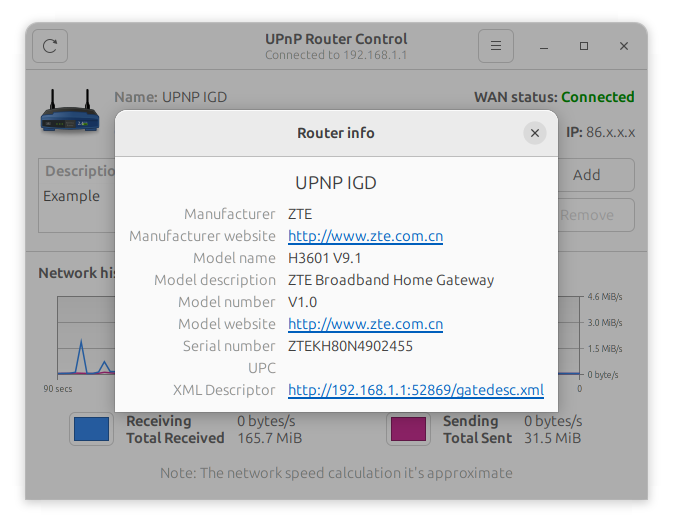
Task: Click the refresh icon in the header bar
Action: point(50,46)
